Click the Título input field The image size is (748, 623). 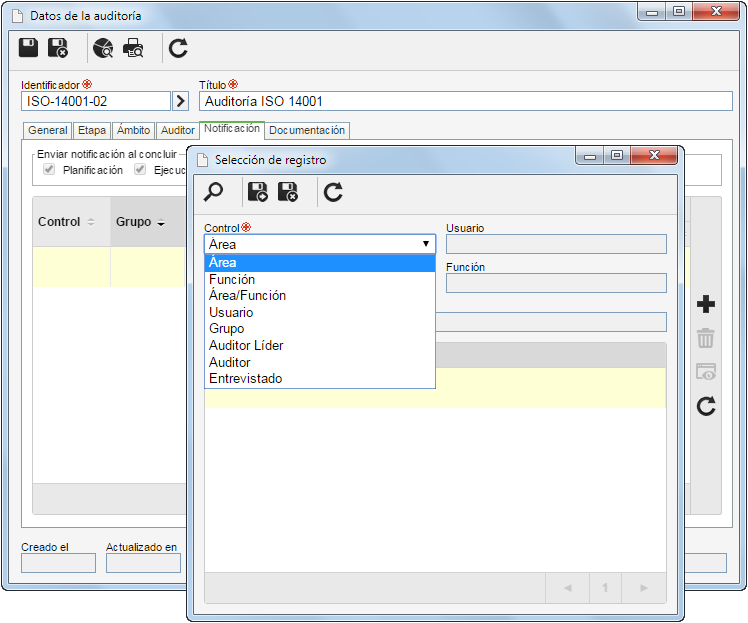466,101
